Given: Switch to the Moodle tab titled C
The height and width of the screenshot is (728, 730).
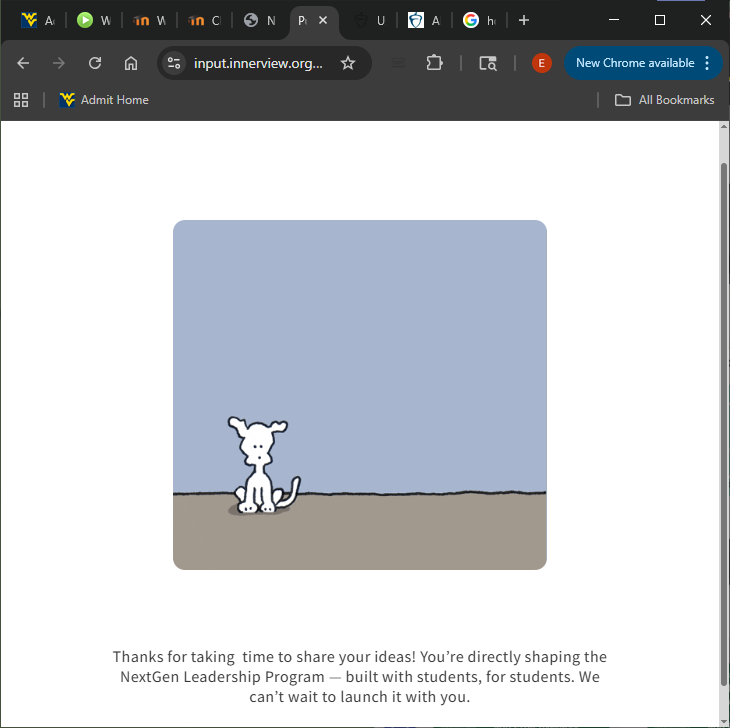Looking at the screenshot, I should point(204,20).
